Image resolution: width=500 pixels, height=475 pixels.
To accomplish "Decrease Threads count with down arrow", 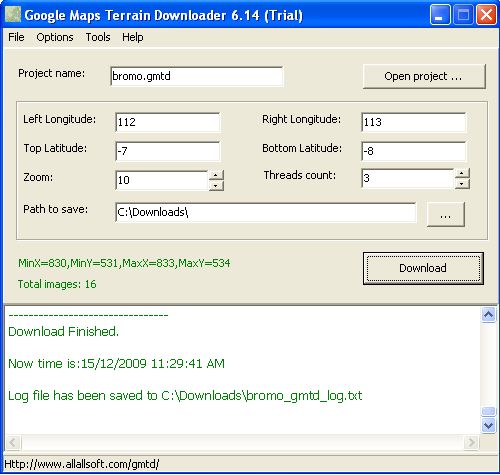I will [462, 184].
